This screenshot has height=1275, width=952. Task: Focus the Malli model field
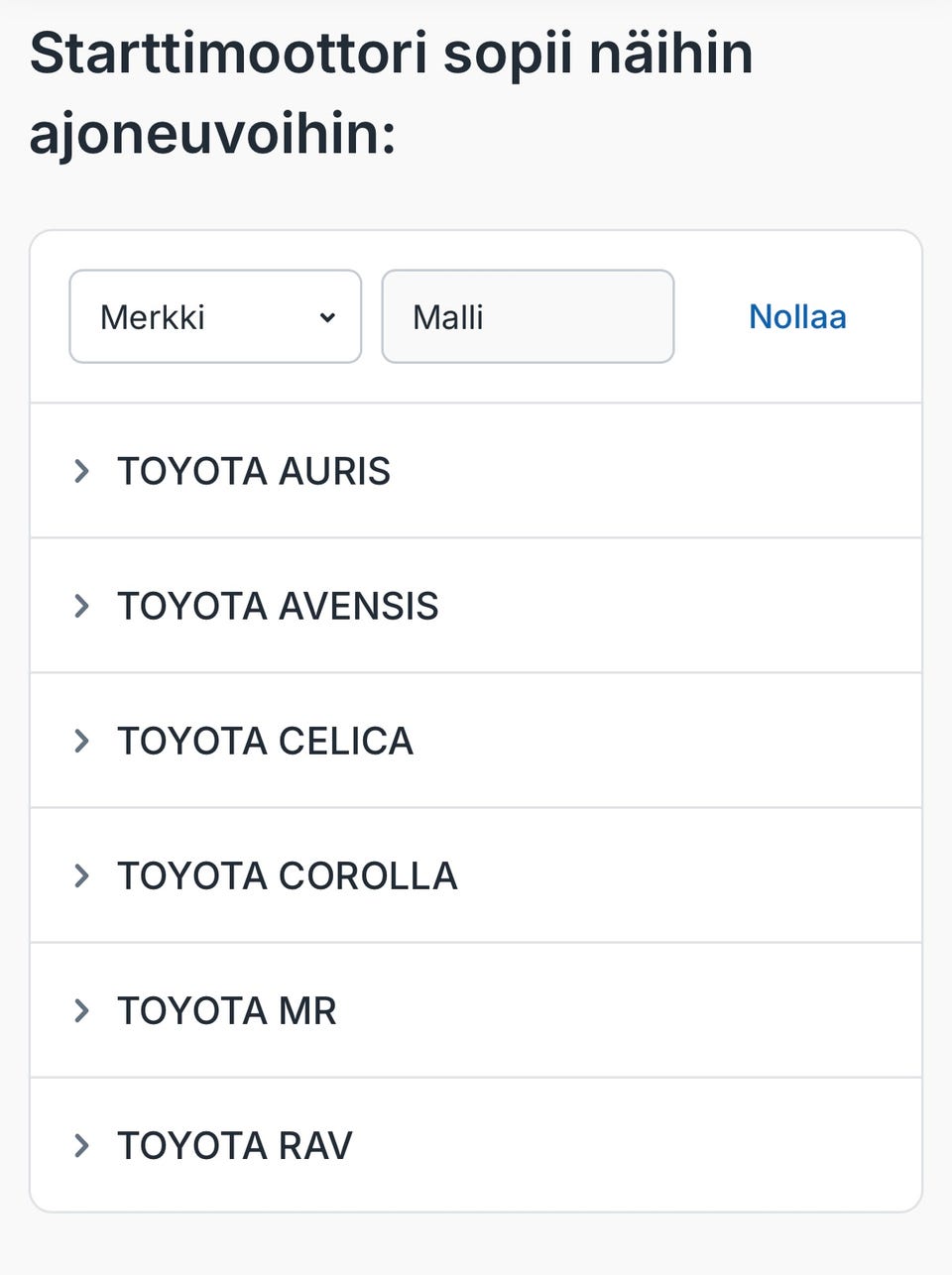pyautogui.click(x=528, y=317)
